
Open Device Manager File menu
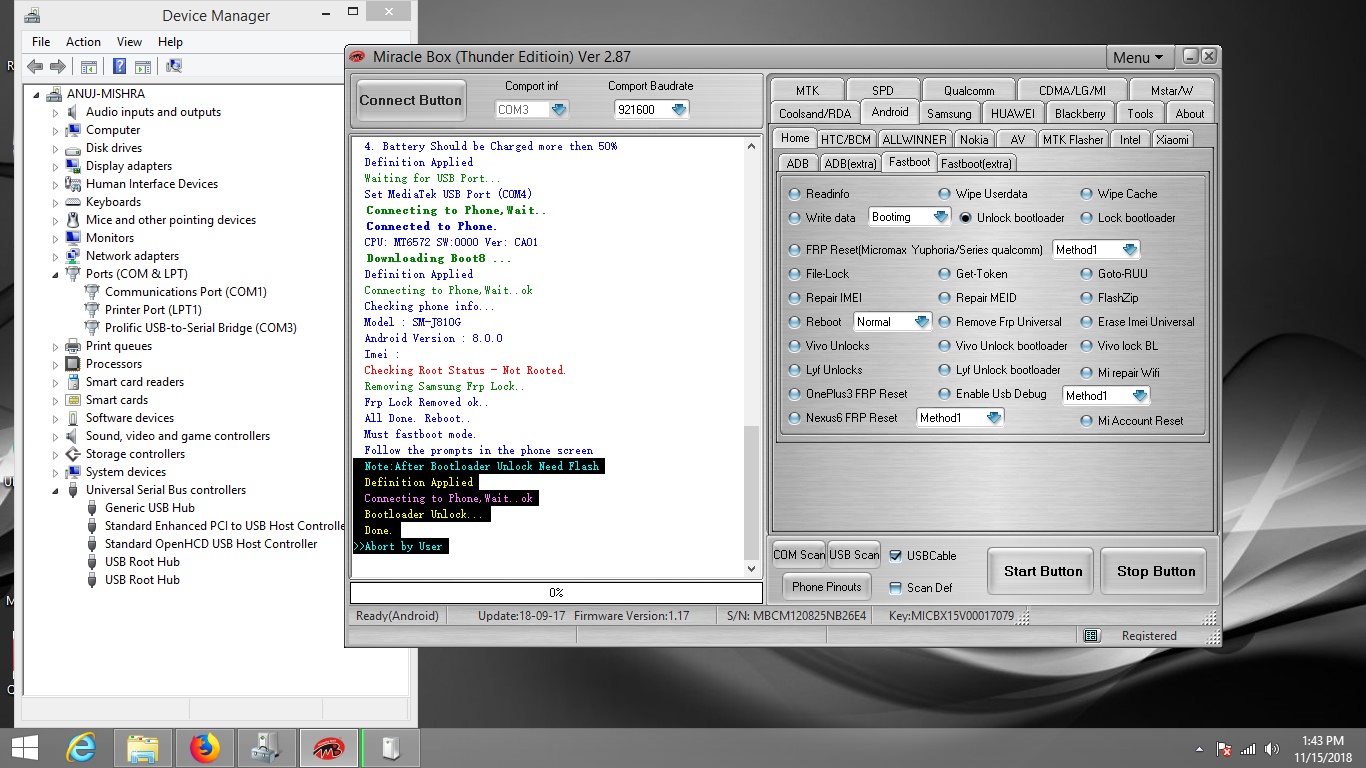pyautogui.click(x=41, y=42)
